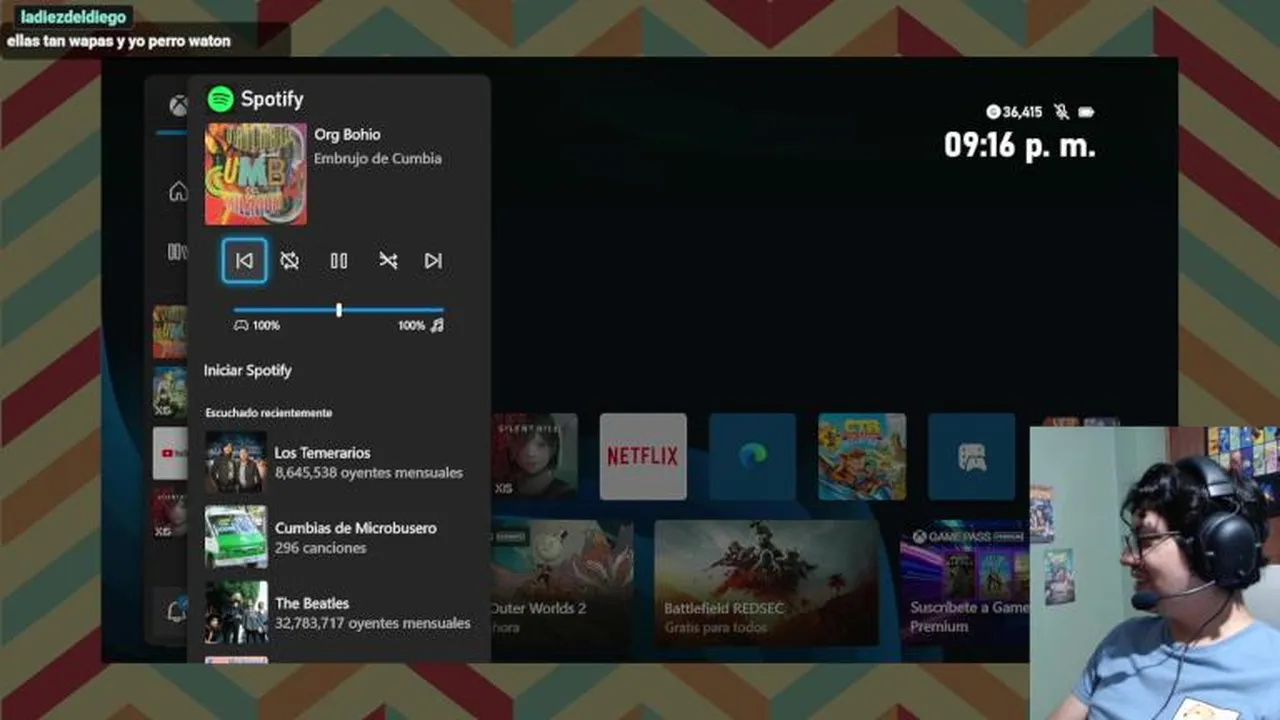The height and width of the screenshot is (720, 1280).
Task: Open the Embrujo de Cumbia album art
Action: click(x=256, y=174)
